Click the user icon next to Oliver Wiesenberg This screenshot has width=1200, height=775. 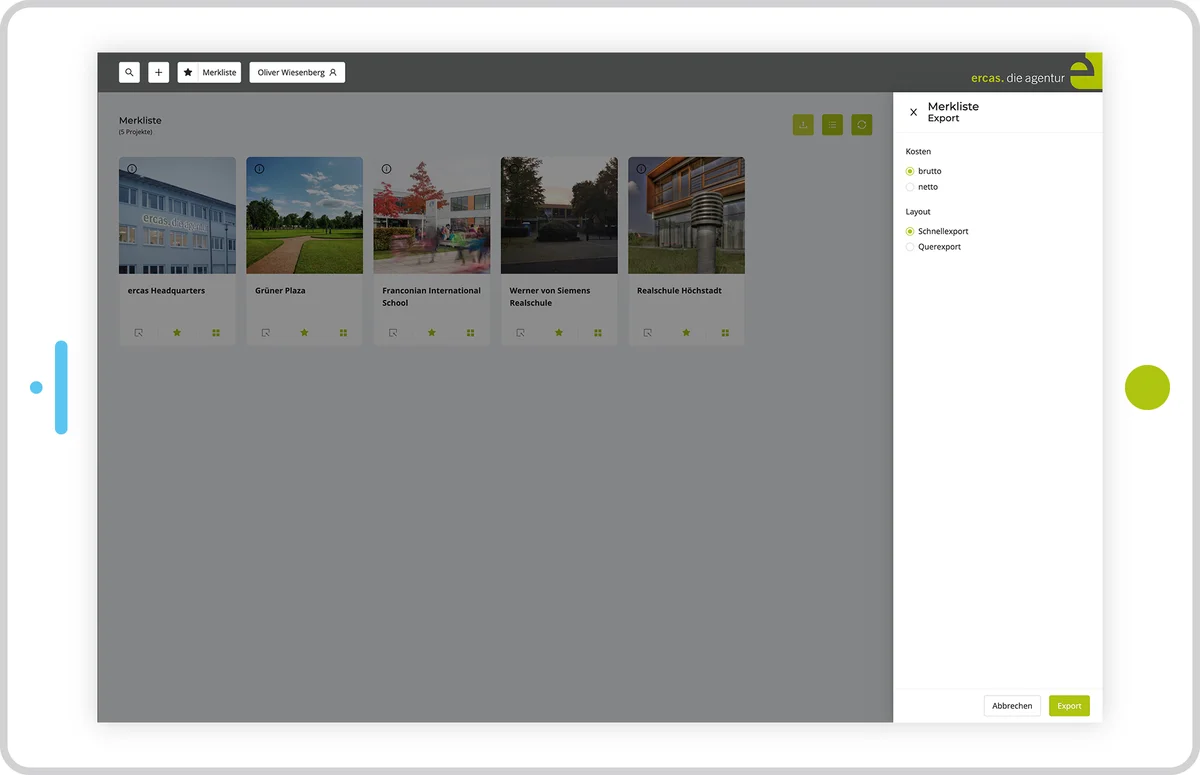coord(330,71)
